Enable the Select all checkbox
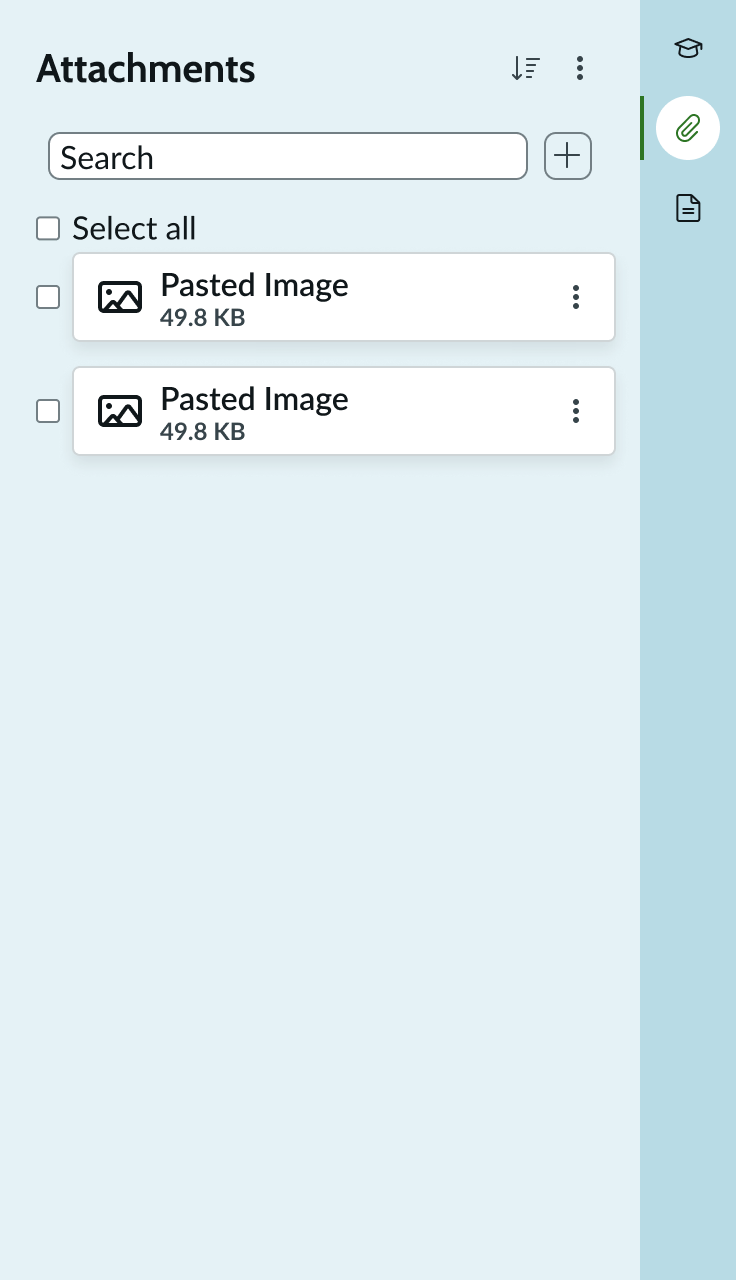This screenshot has width=736, height=1280. pyautogui.click(x=48, y=228)
